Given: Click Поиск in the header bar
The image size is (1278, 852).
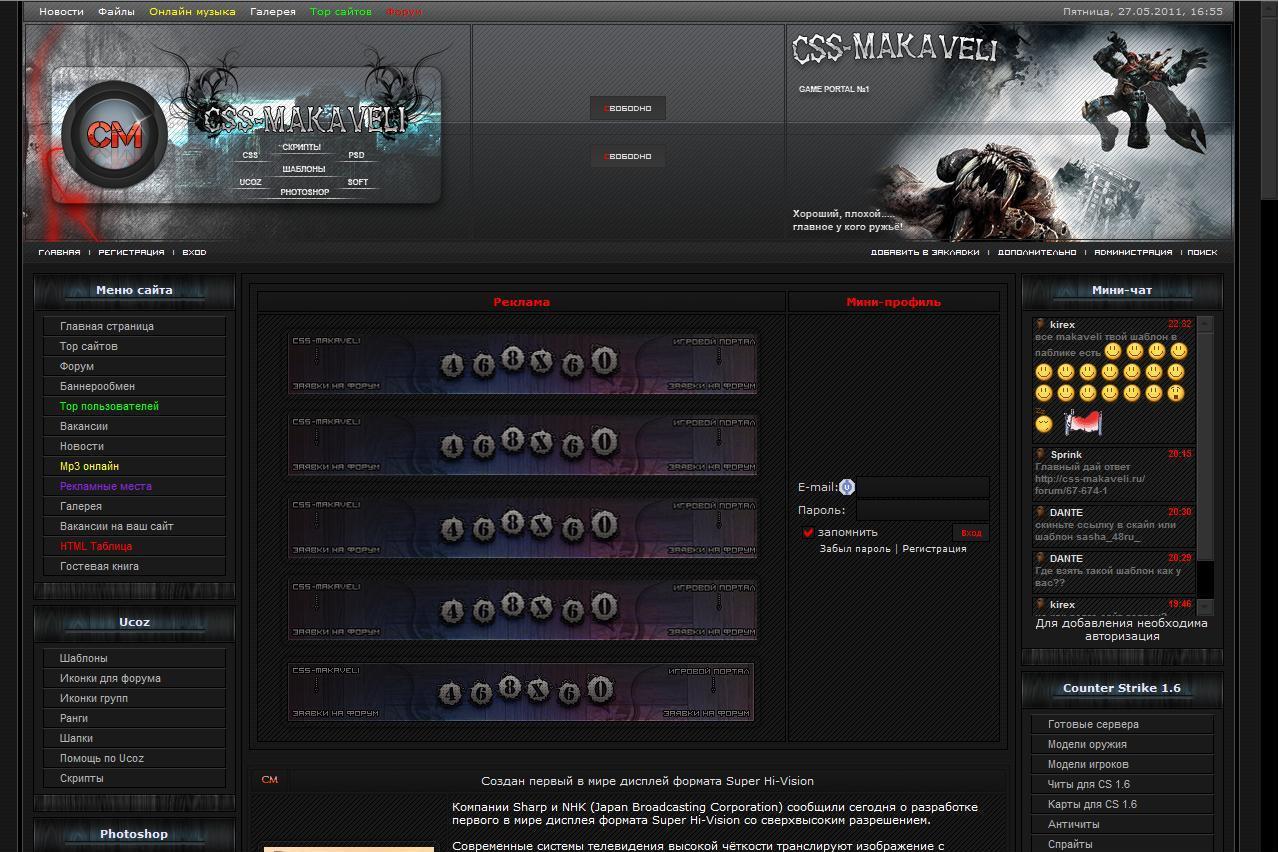Looking at the screenshot, I should click(x=1202, y=252).
